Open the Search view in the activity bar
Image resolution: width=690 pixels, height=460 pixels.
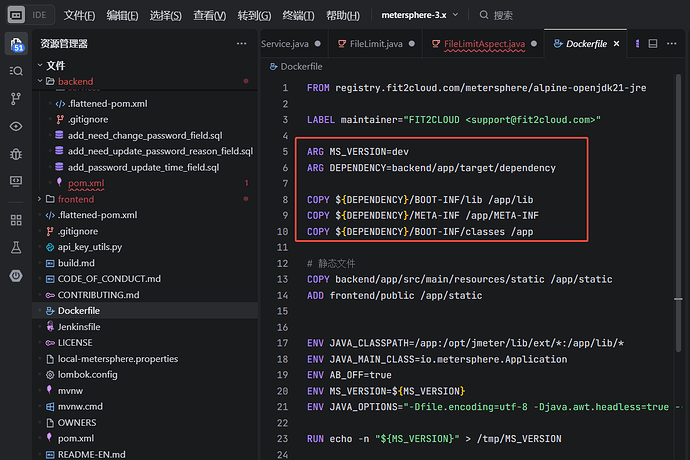(x=16, y=71)
